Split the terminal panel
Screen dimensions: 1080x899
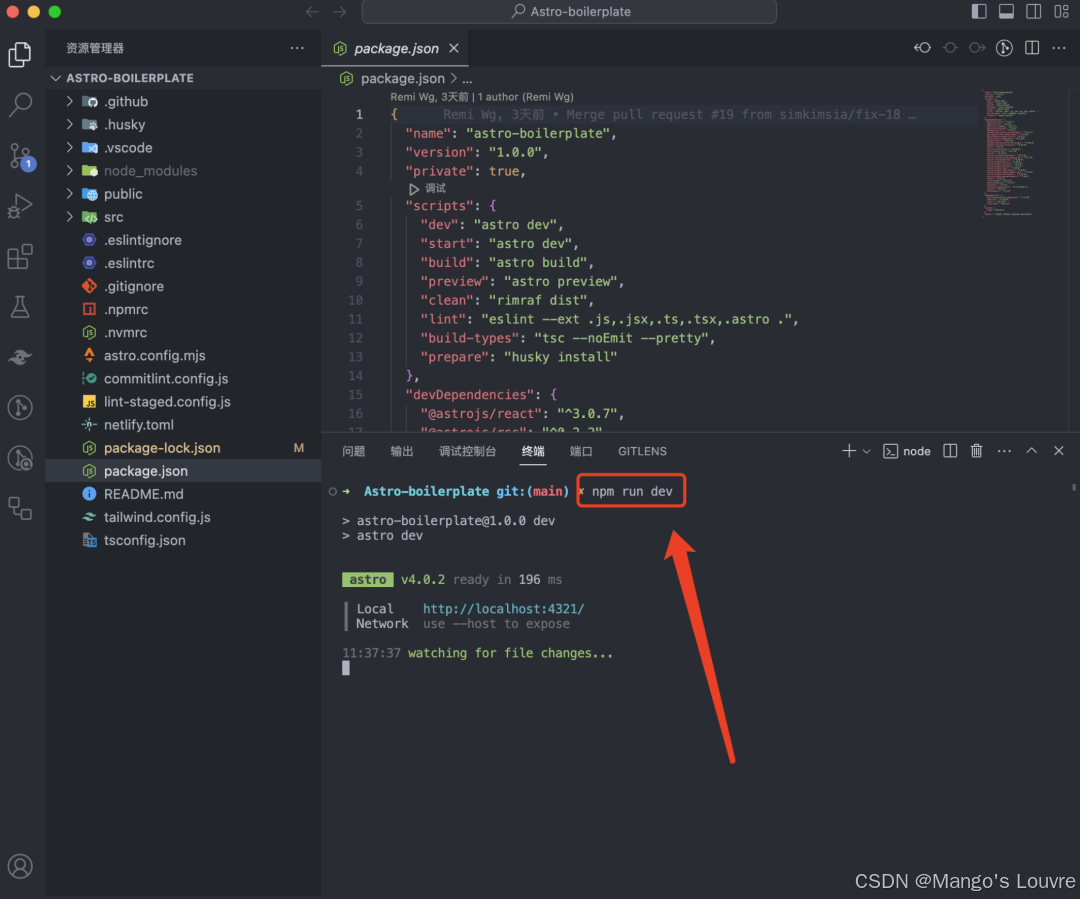point(951,451)
